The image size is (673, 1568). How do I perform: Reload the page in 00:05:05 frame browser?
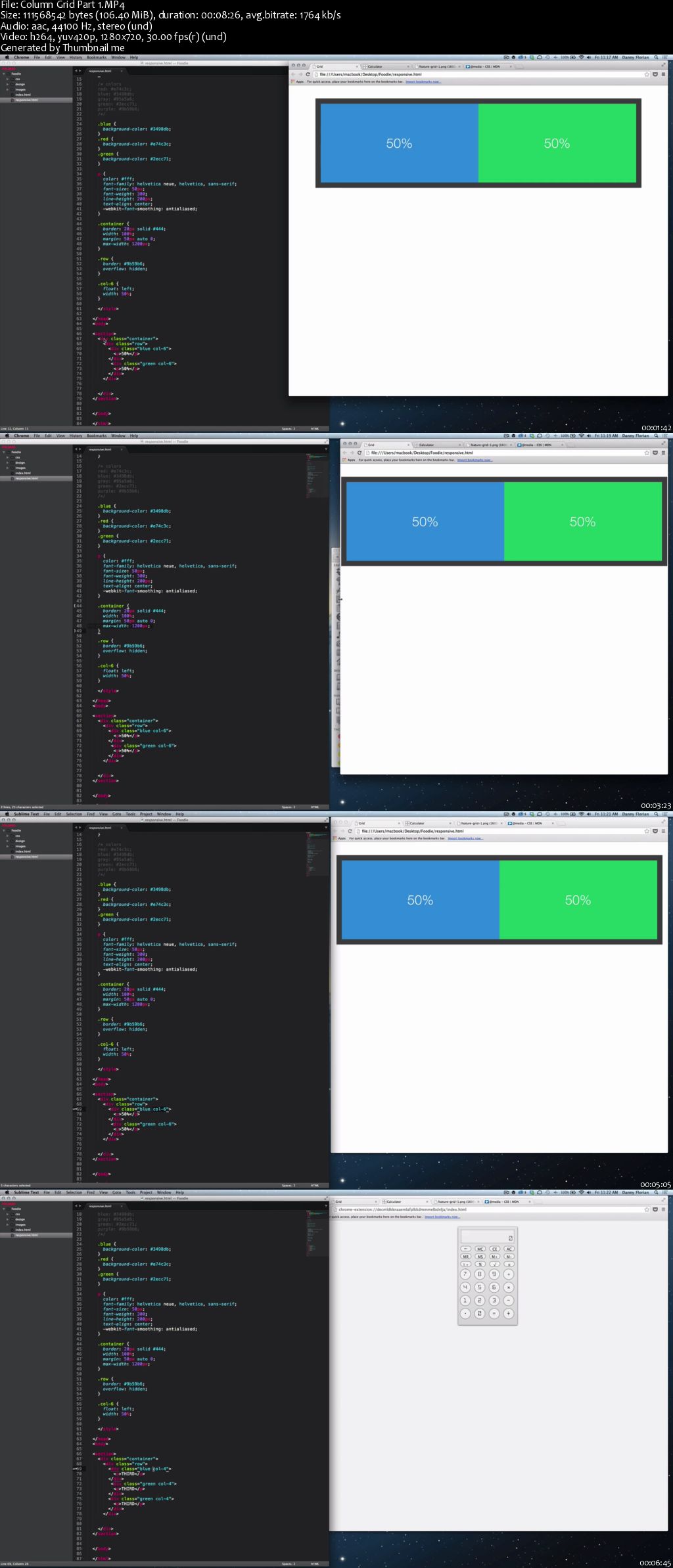pyautogui.click(x=350, y=831)
